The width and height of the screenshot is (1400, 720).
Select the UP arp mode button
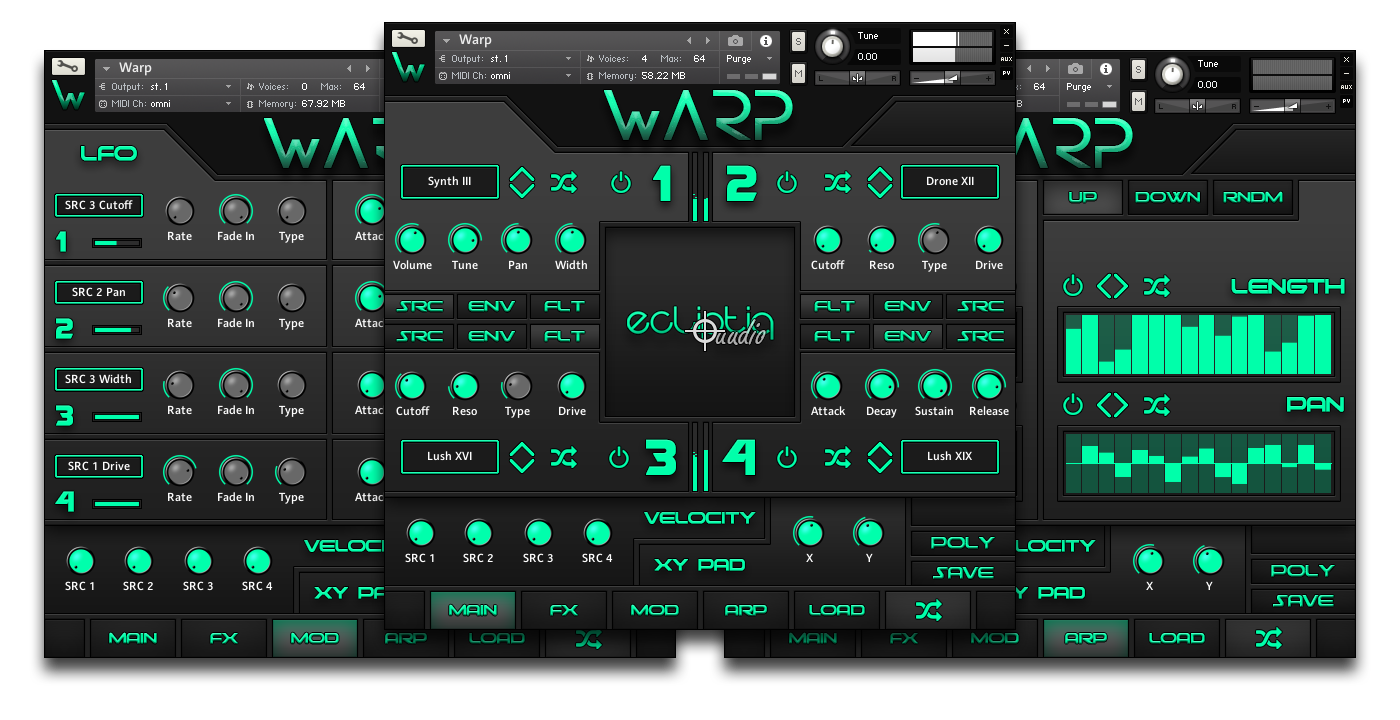pos(1083,197)
